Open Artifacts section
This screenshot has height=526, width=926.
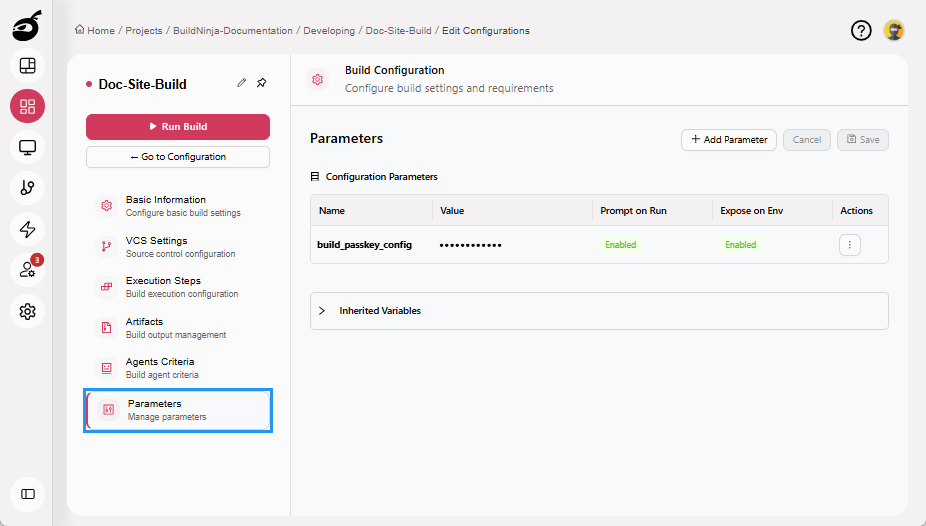pos(178,328)
